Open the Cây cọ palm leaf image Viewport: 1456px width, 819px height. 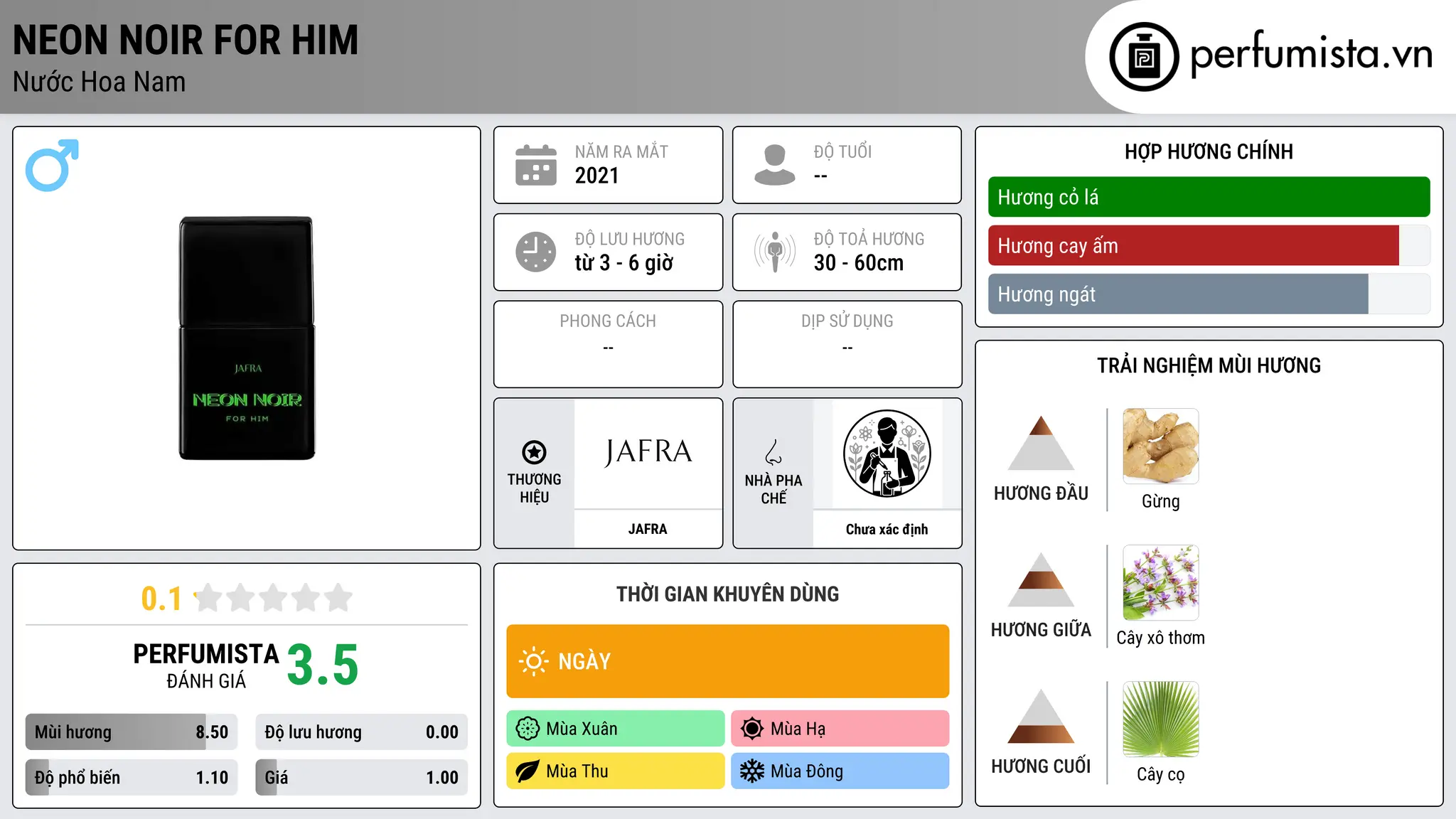tap(1160, 719)
